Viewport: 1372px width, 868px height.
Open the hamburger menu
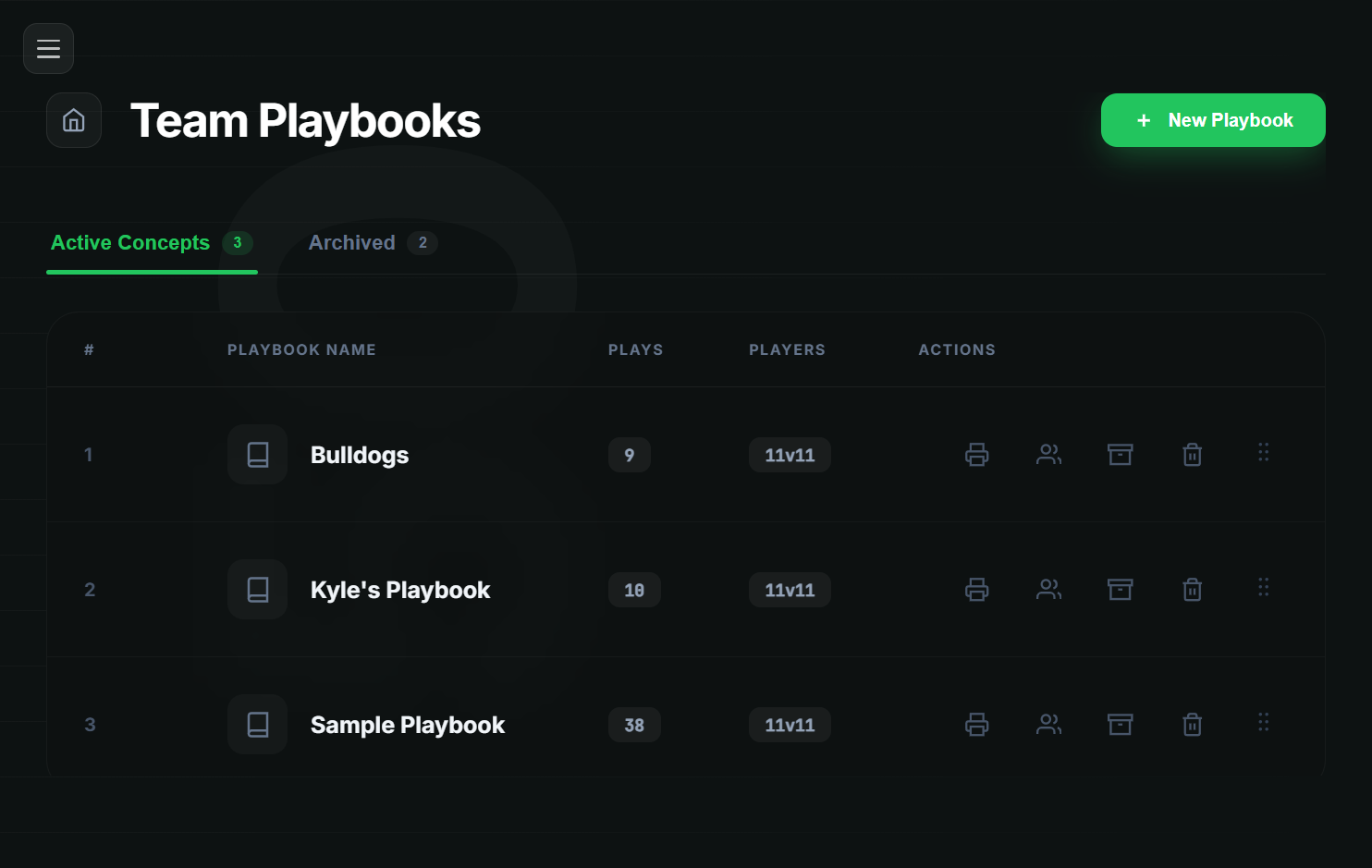coord(48,48)
